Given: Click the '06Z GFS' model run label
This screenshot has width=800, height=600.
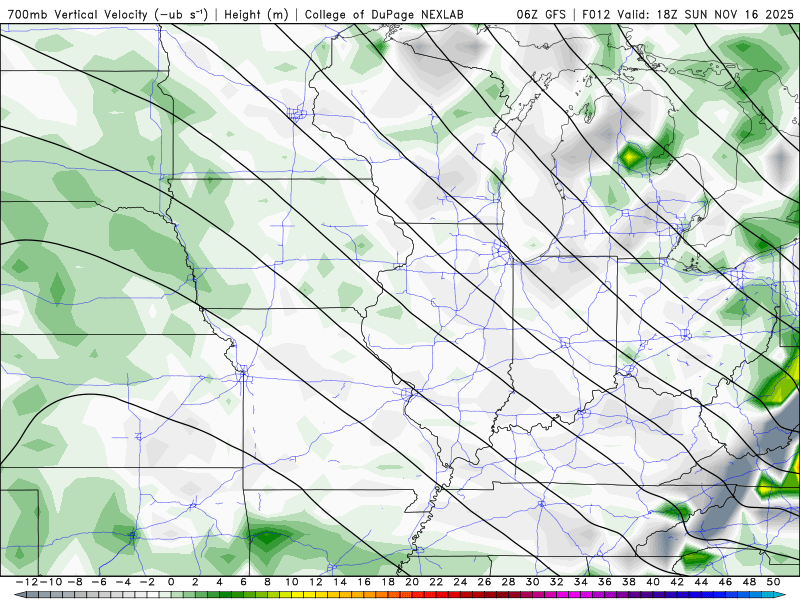Looking at the screenshot, I should click(x=541, y=15).
